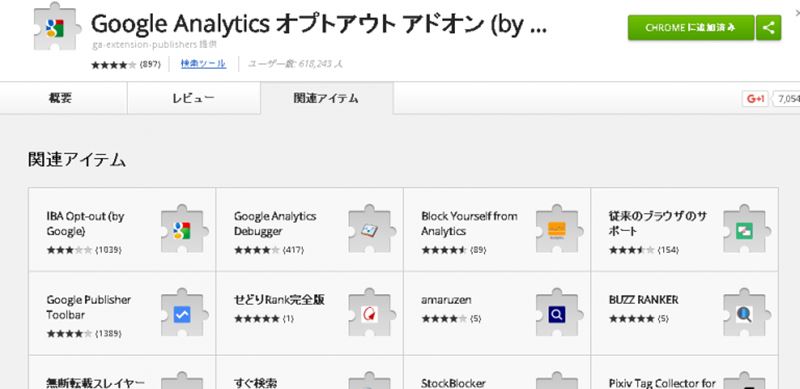Open the BUZZ RANKER title
The height and width of the screenshot is (389, 800).
coord(643,300)
